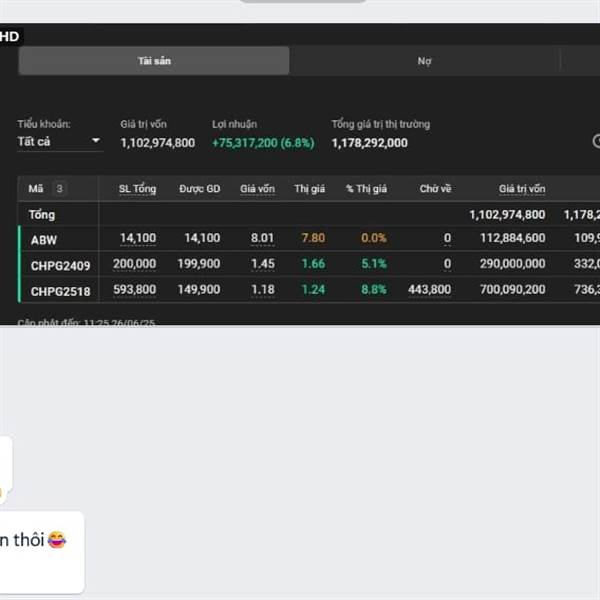The height and width of the screenshot is (600, 600).
Task: Sort by the Mã column header
Action: [x=36, y=189]
